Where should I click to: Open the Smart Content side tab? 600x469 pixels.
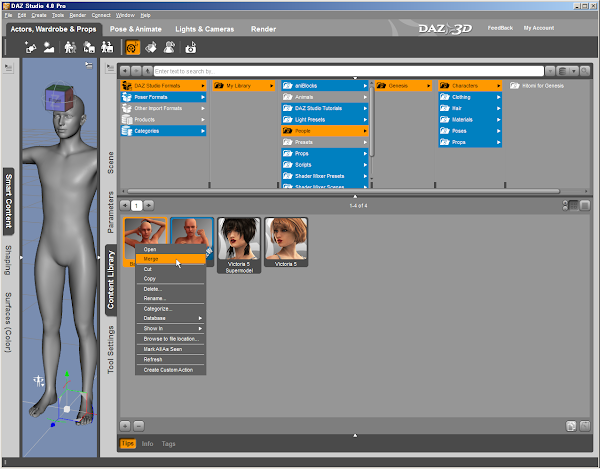9,201
